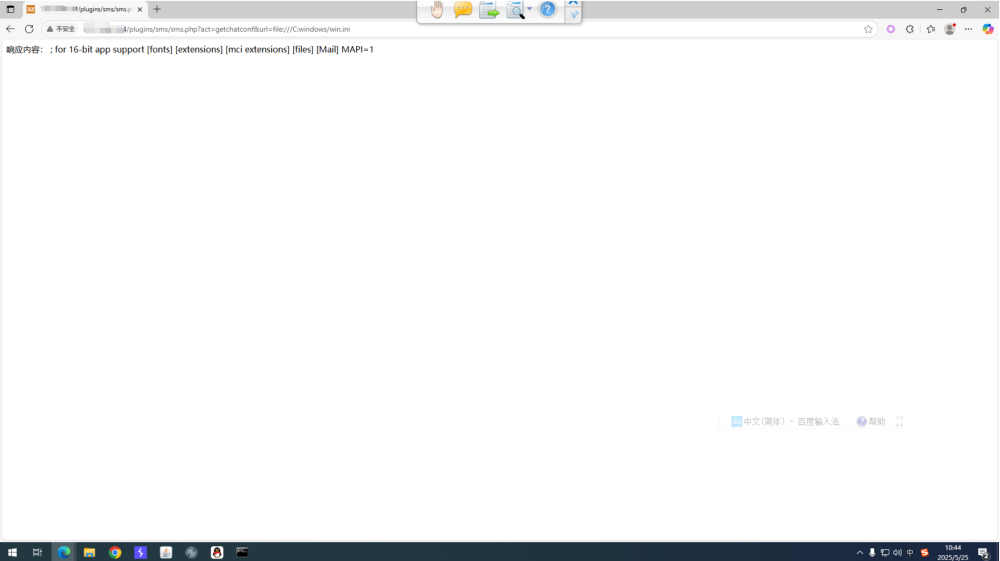The width and height of the screenshot is (1000, 561).
Task: Toggle the 中 input language indicator
Action: (x=910, y=552)
